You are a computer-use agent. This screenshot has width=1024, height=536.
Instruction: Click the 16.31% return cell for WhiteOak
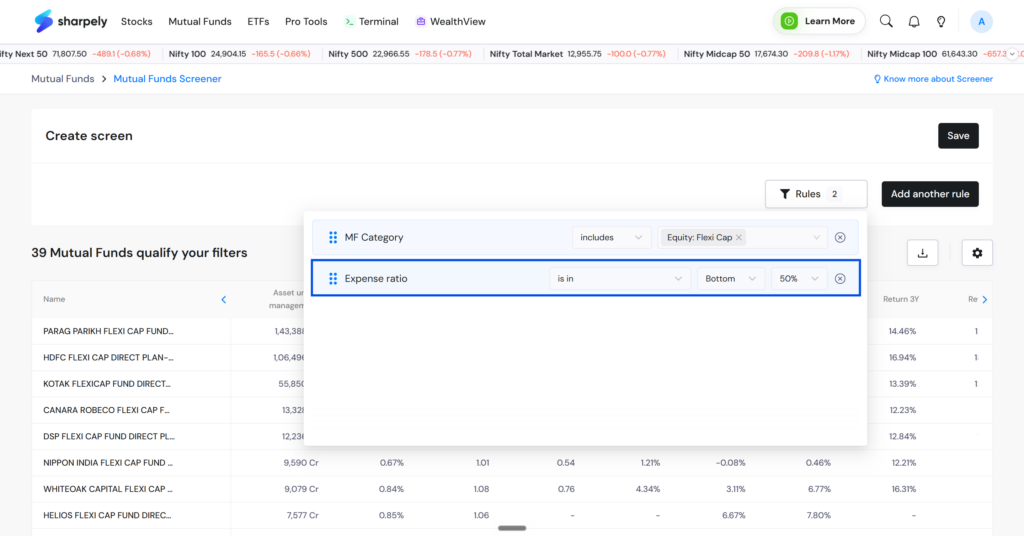click(x=903, y=489)
